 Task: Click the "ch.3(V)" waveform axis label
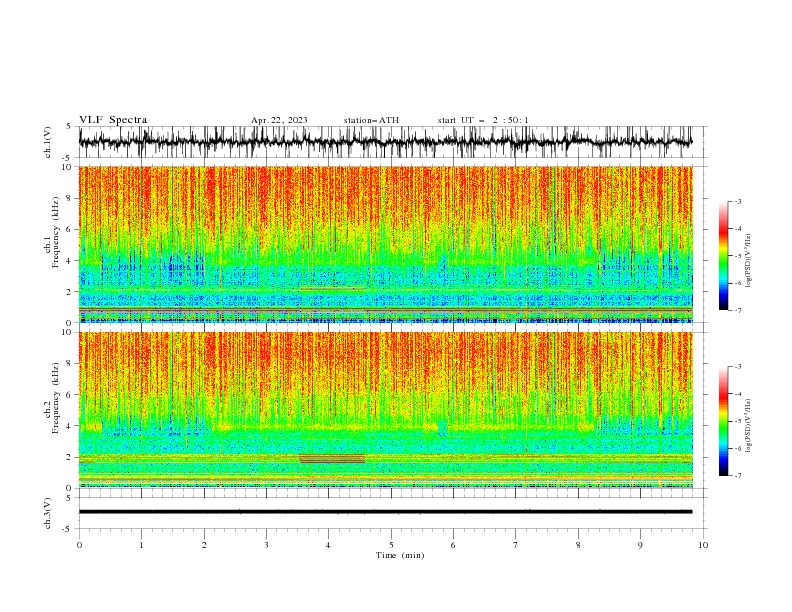click(48, 513)
